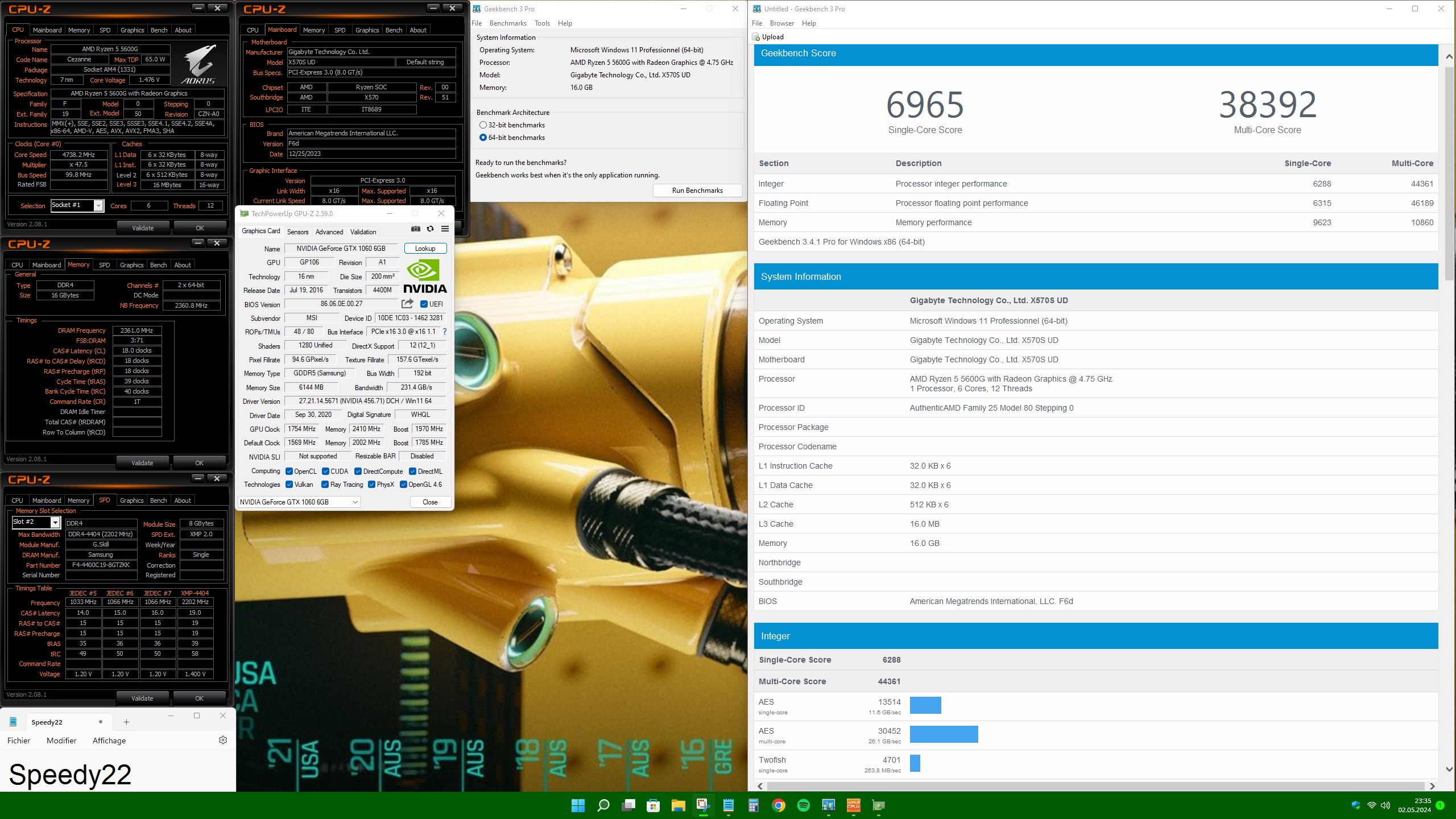The height and width of the screenshot is (819, 1456).
Task: Click the Run Benchmarks button
Action: [x=697, y=191]
